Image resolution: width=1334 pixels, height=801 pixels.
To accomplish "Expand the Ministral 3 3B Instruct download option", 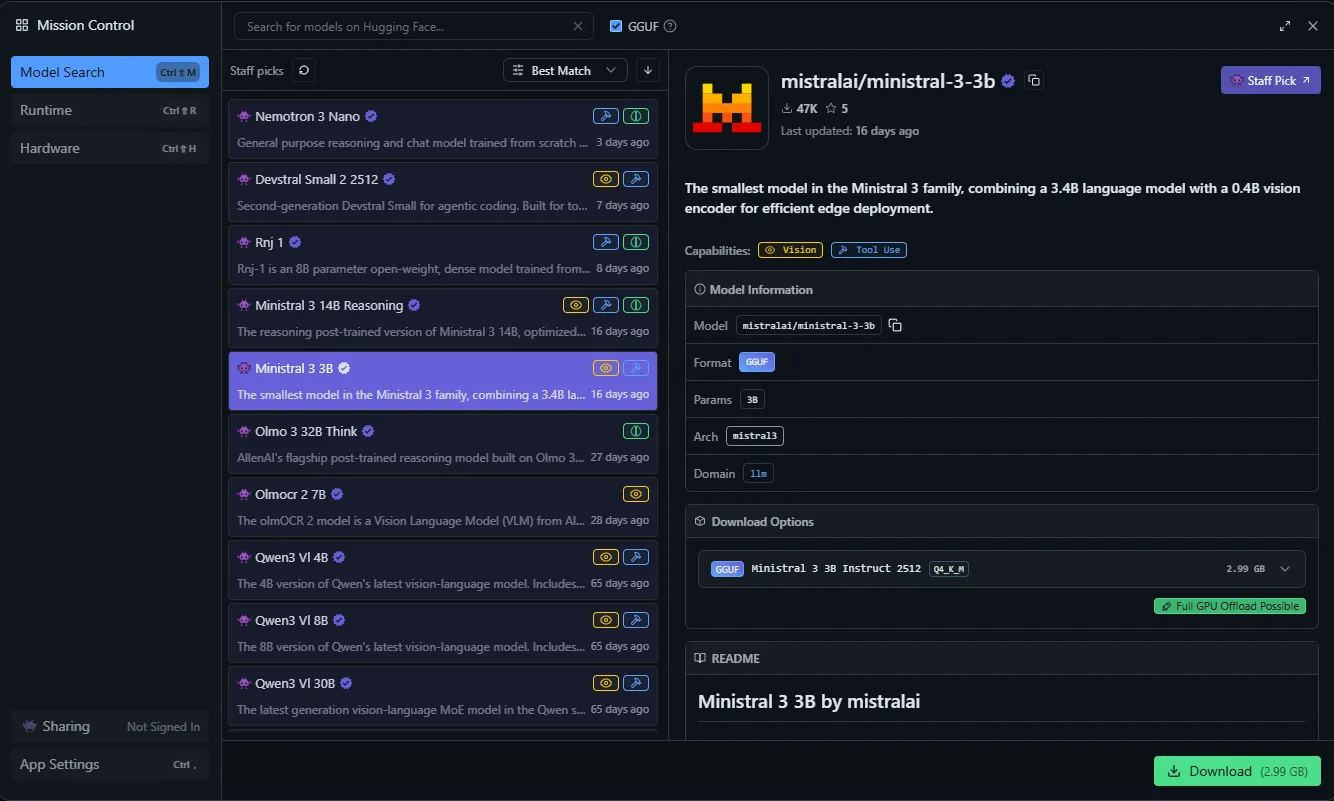I will pos(1285,569).
